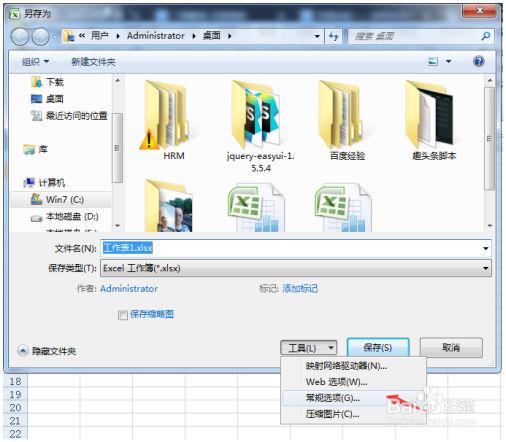Open the 工具(L) dropdown button
This screenshot has width=506, height=442.
(x=309, y=348)
